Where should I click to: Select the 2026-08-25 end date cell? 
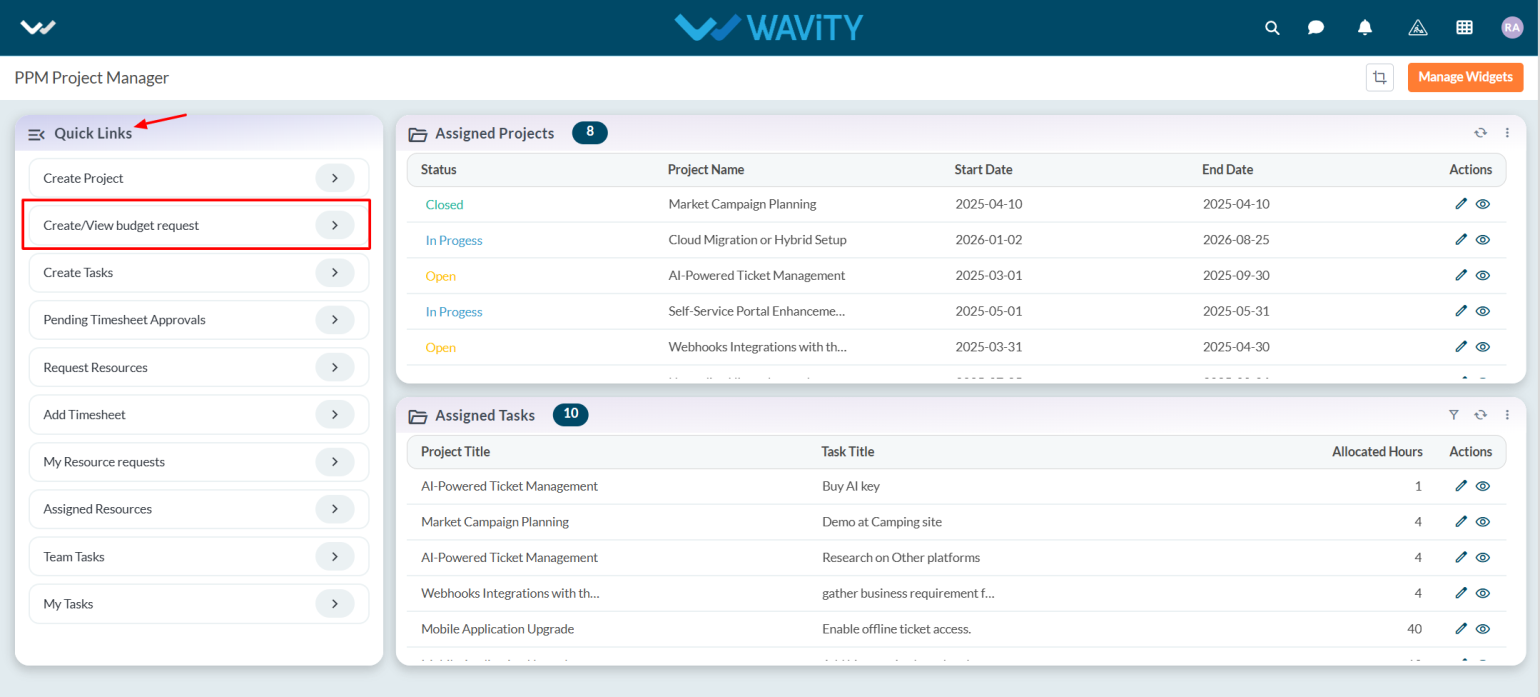coord(1236,240)
